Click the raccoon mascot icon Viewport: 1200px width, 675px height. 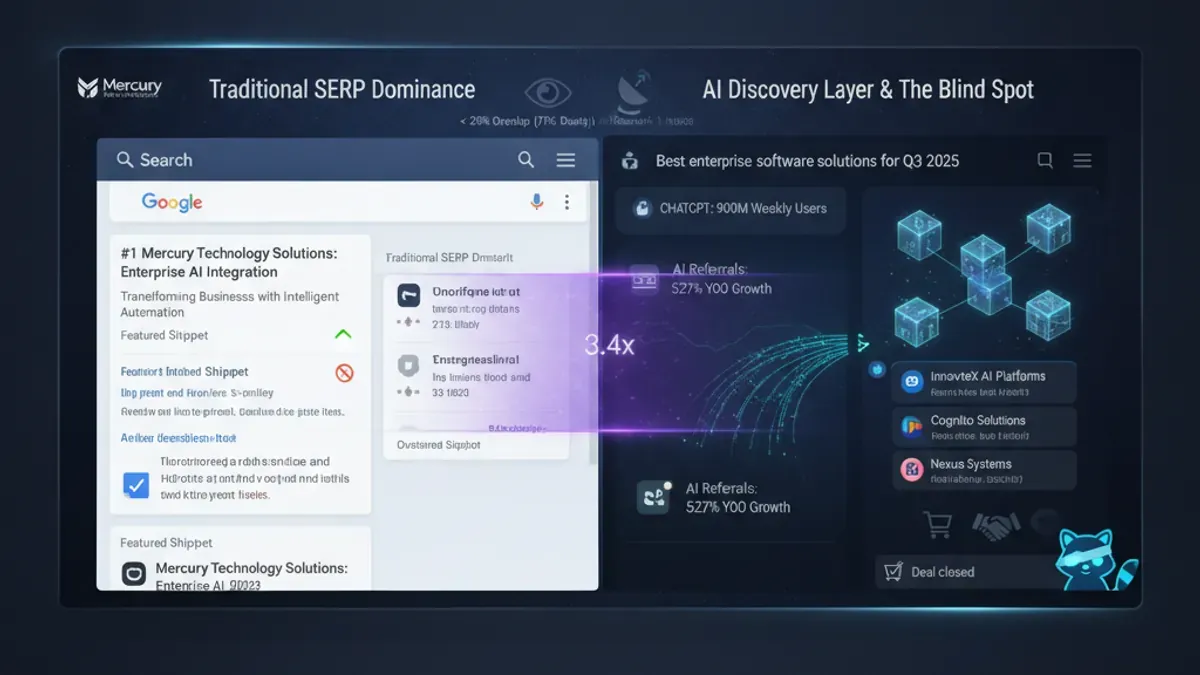pos(1097,560)
